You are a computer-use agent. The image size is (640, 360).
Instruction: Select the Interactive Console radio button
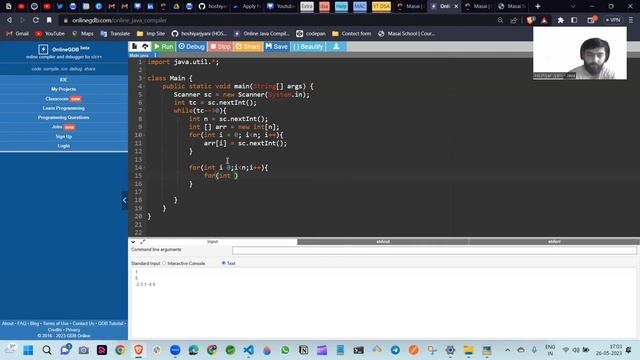click(x=164, y=263)
